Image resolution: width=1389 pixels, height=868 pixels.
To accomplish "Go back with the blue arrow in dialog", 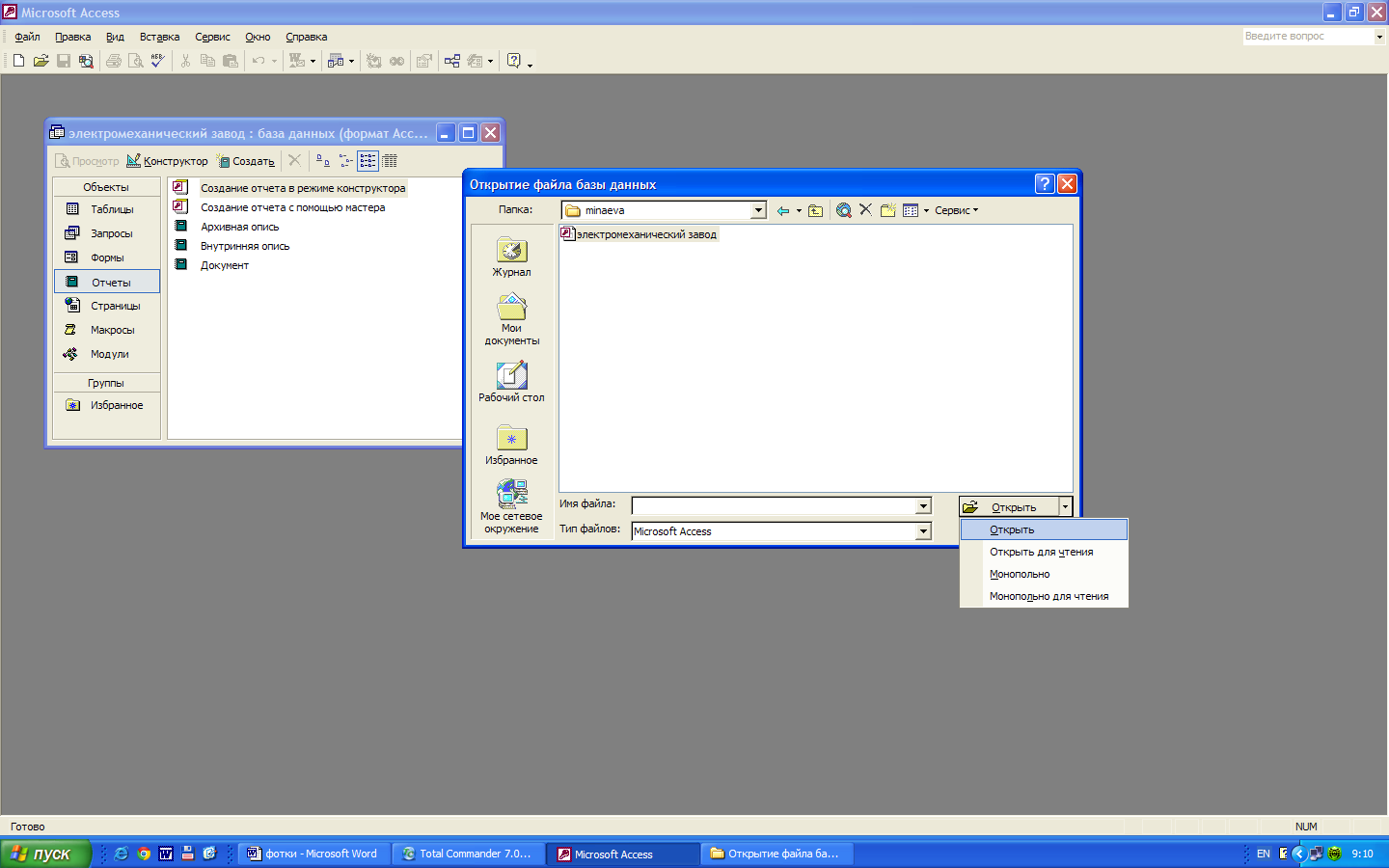I will point(783,210).
